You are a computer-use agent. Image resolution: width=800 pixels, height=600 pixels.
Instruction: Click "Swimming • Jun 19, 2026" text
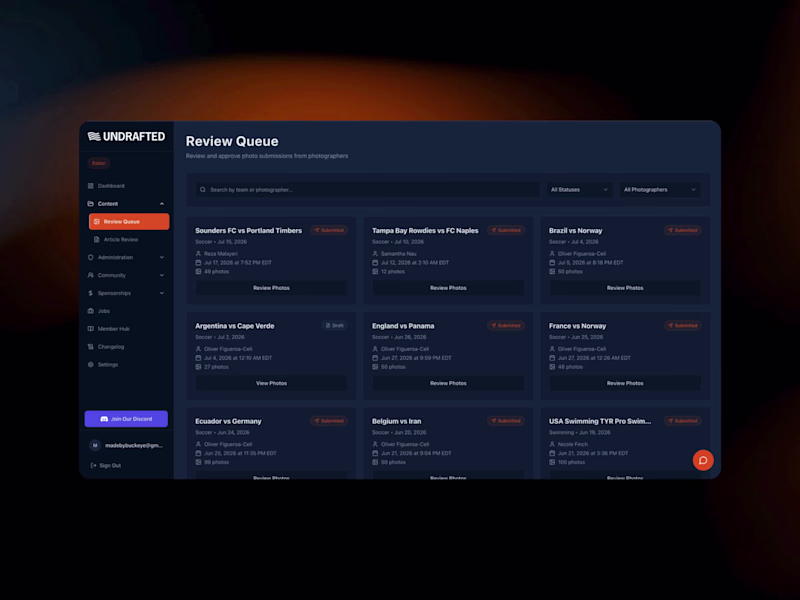click(x=580, y=432)
